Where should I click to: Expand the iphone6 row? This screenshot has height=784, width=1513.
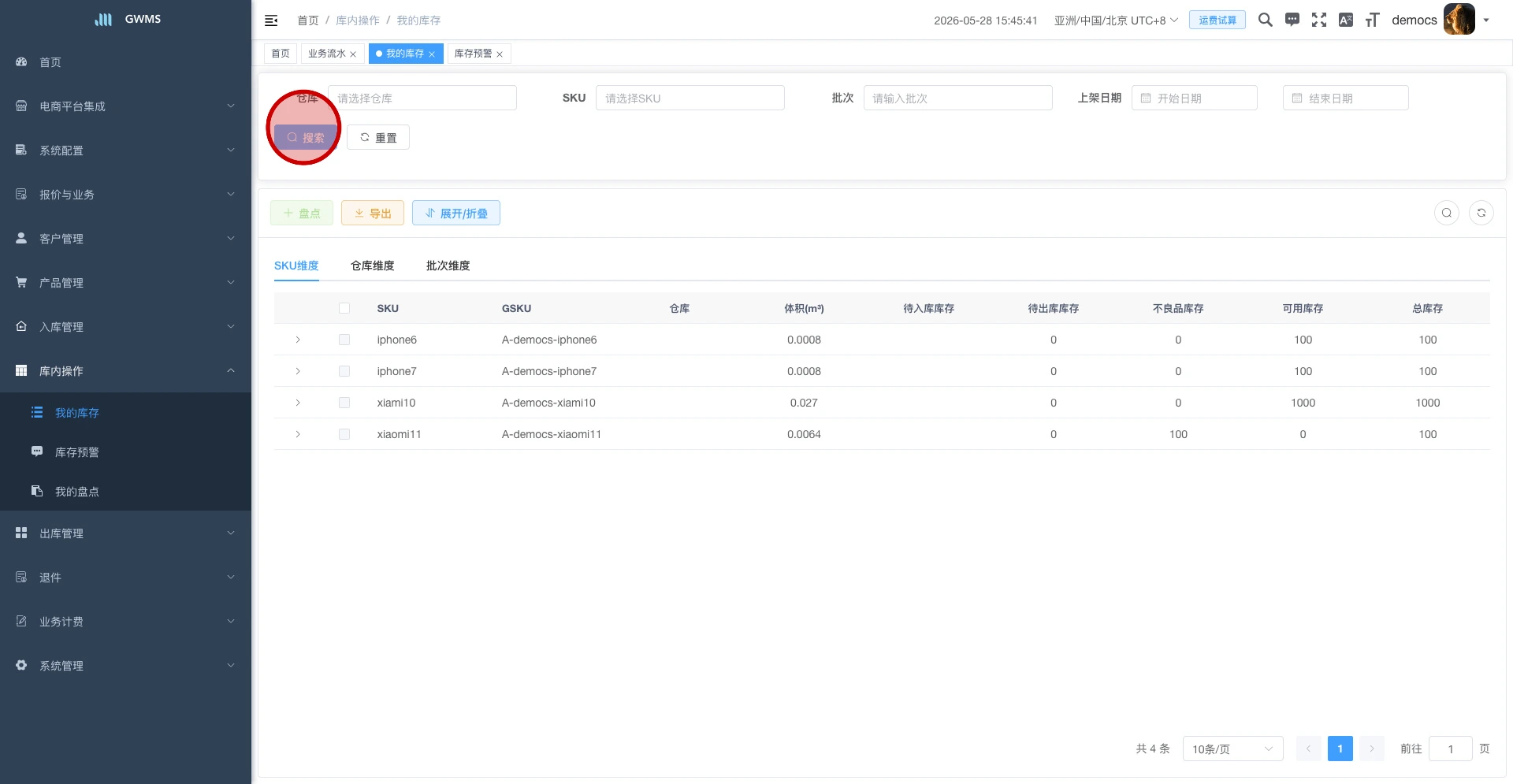click(x=298, y=340)
